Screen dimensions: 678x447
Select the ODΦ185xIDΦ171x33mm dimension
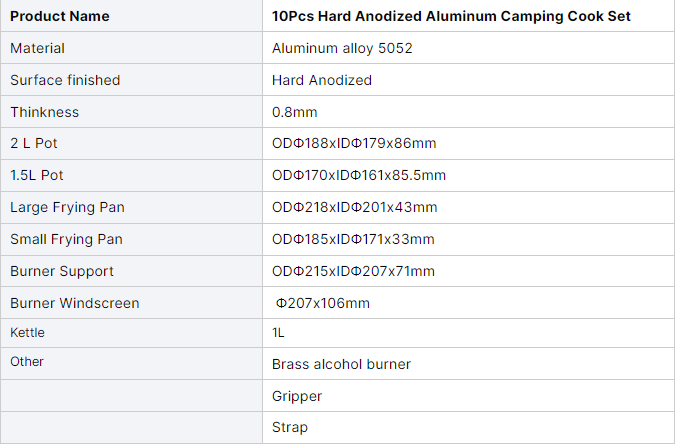(353, 239)
